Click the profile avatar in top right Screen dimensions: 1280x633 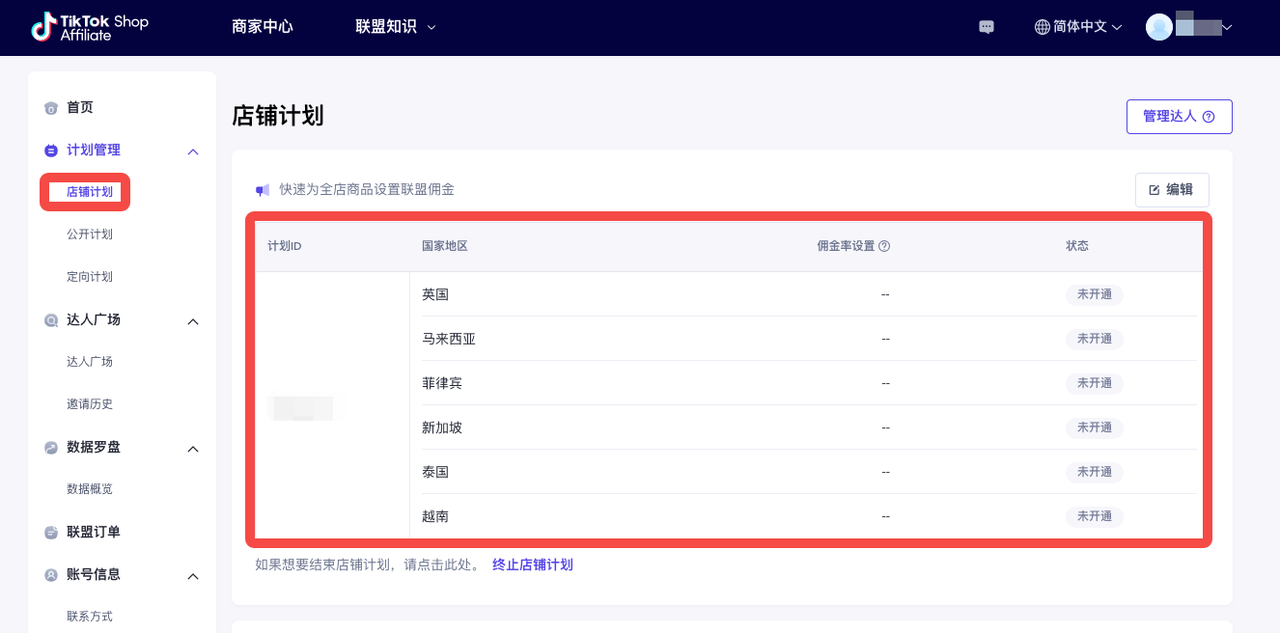(1158, 27)
